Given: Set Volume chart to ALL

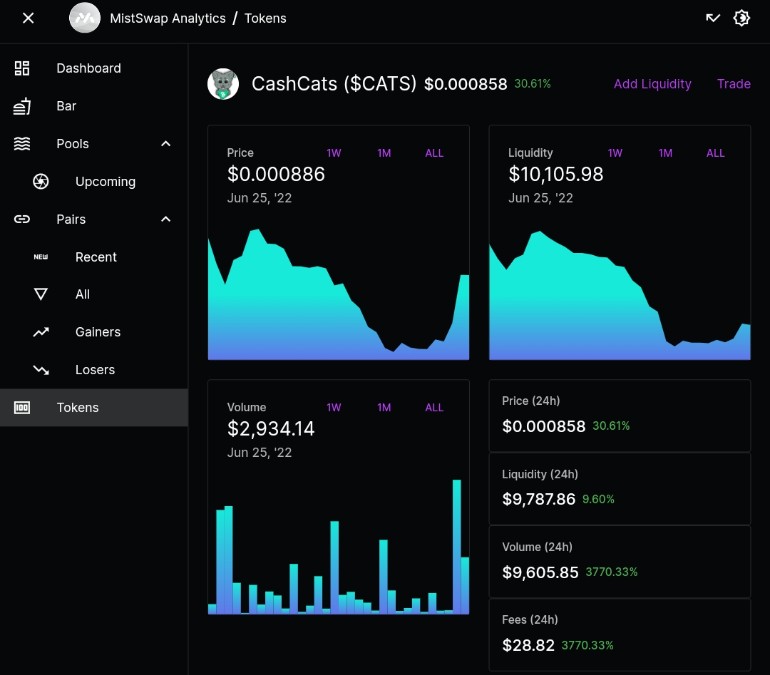Looking at the screenshot, I should [434, 407].
